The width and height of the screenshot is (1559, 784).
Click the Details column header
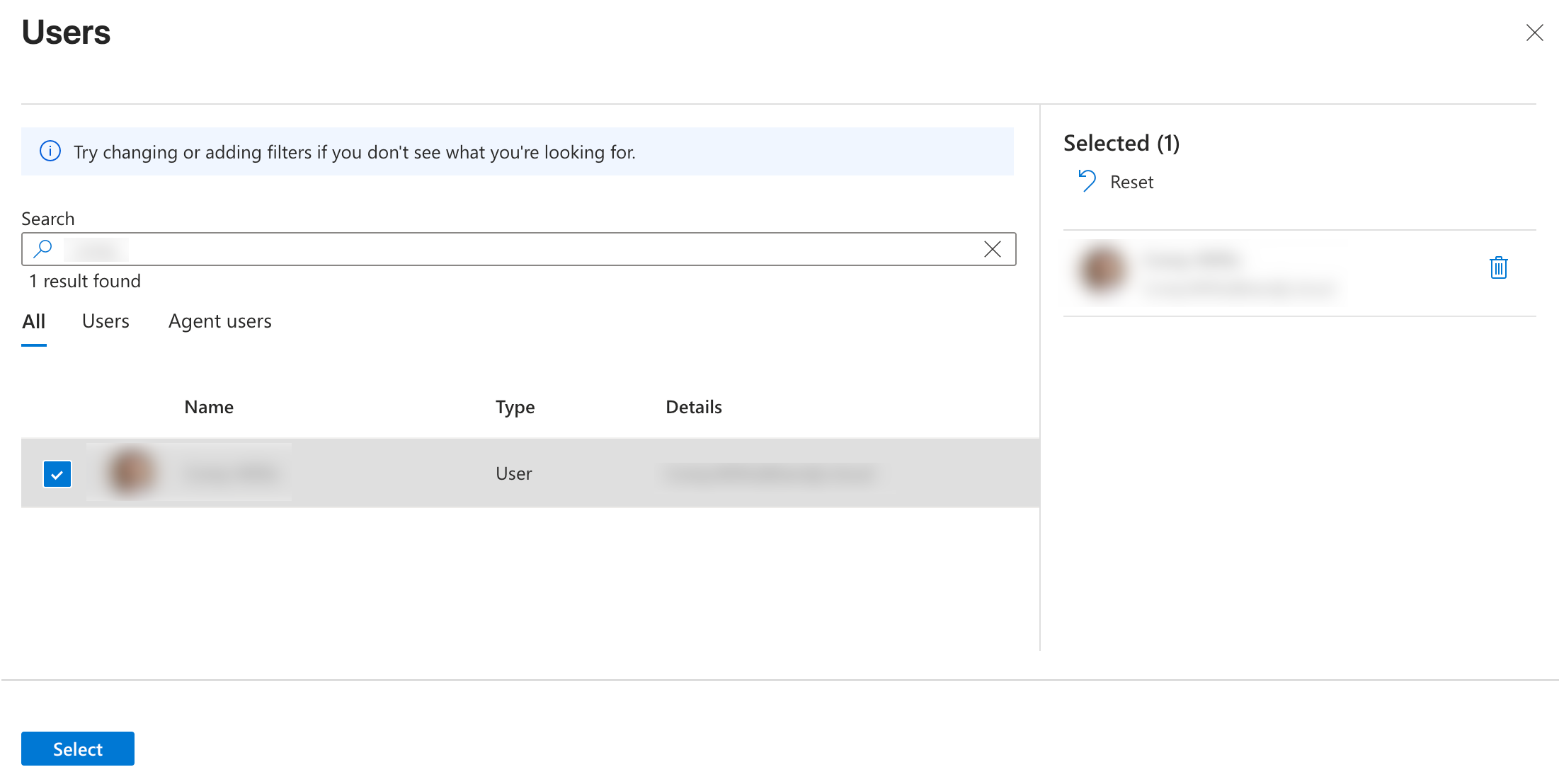tap(694, 407)
